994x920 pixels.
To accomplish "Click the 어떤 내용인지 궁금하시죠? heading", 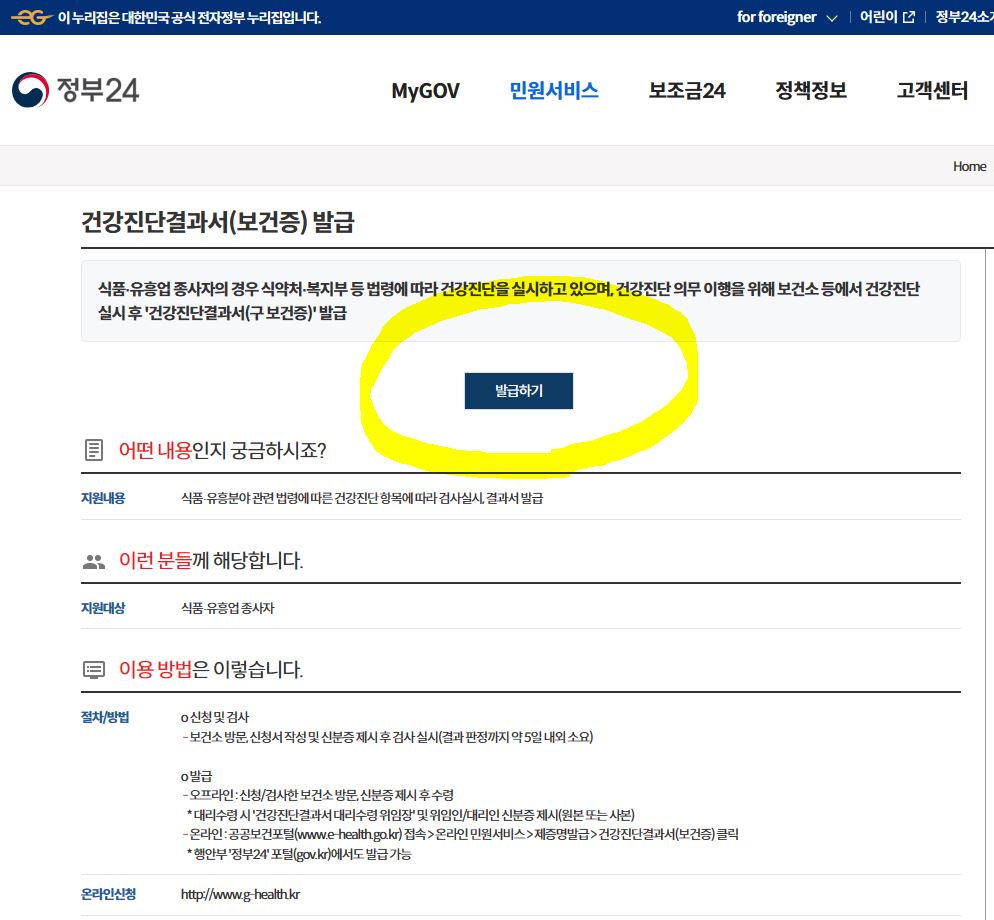I will 223,450.
